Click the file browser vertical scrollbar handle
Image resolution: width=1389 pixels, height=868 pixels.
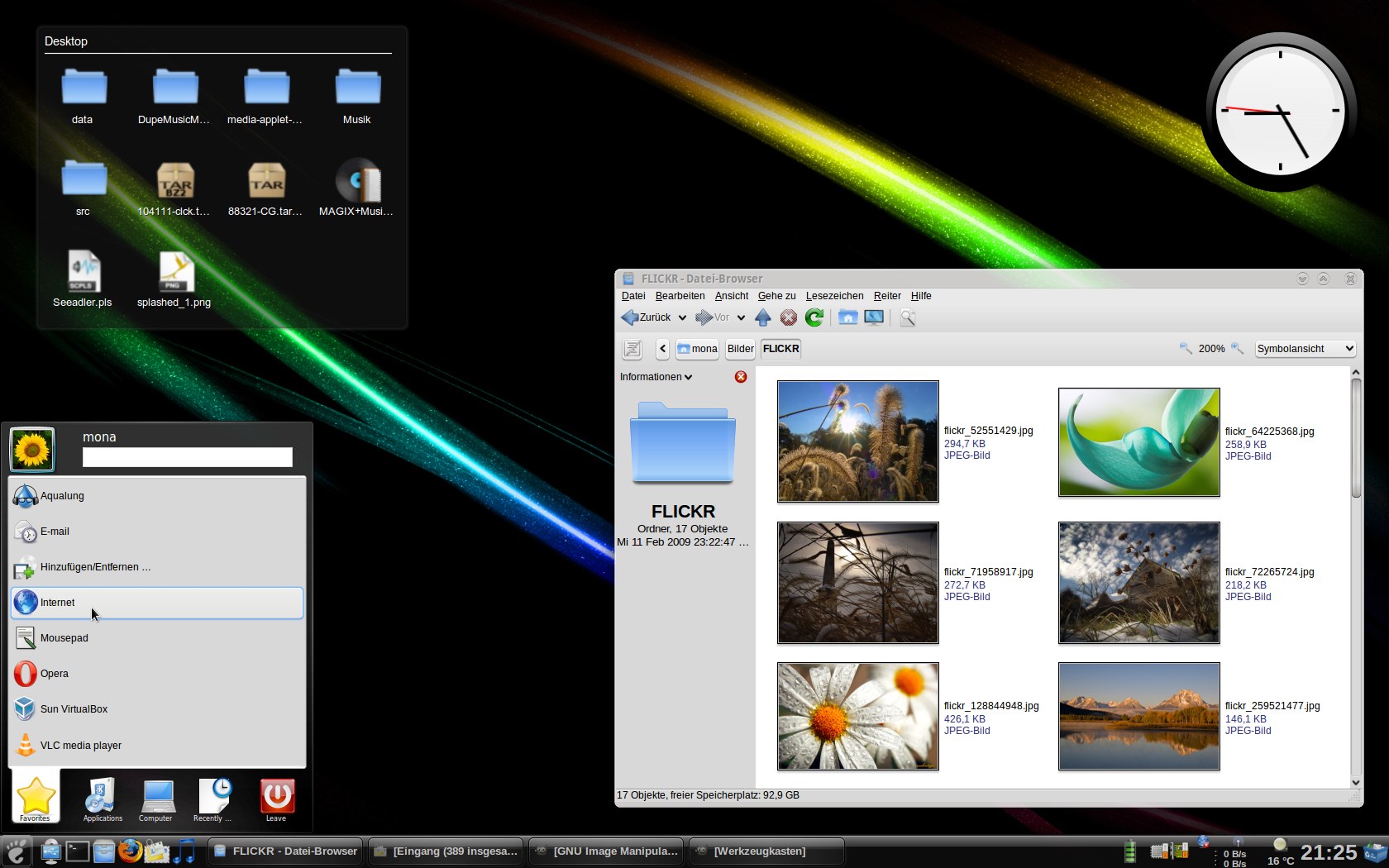1356,438
